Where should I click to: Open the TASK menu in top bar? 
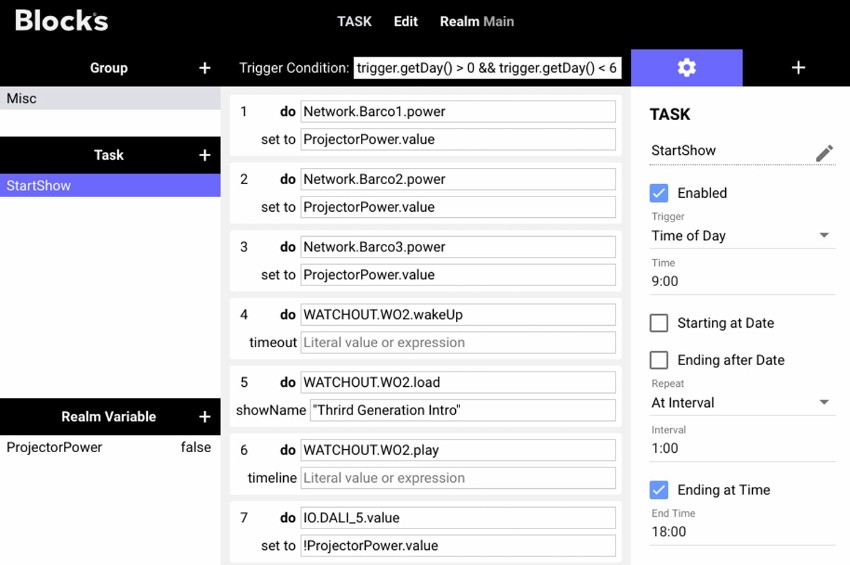(354, 21)
